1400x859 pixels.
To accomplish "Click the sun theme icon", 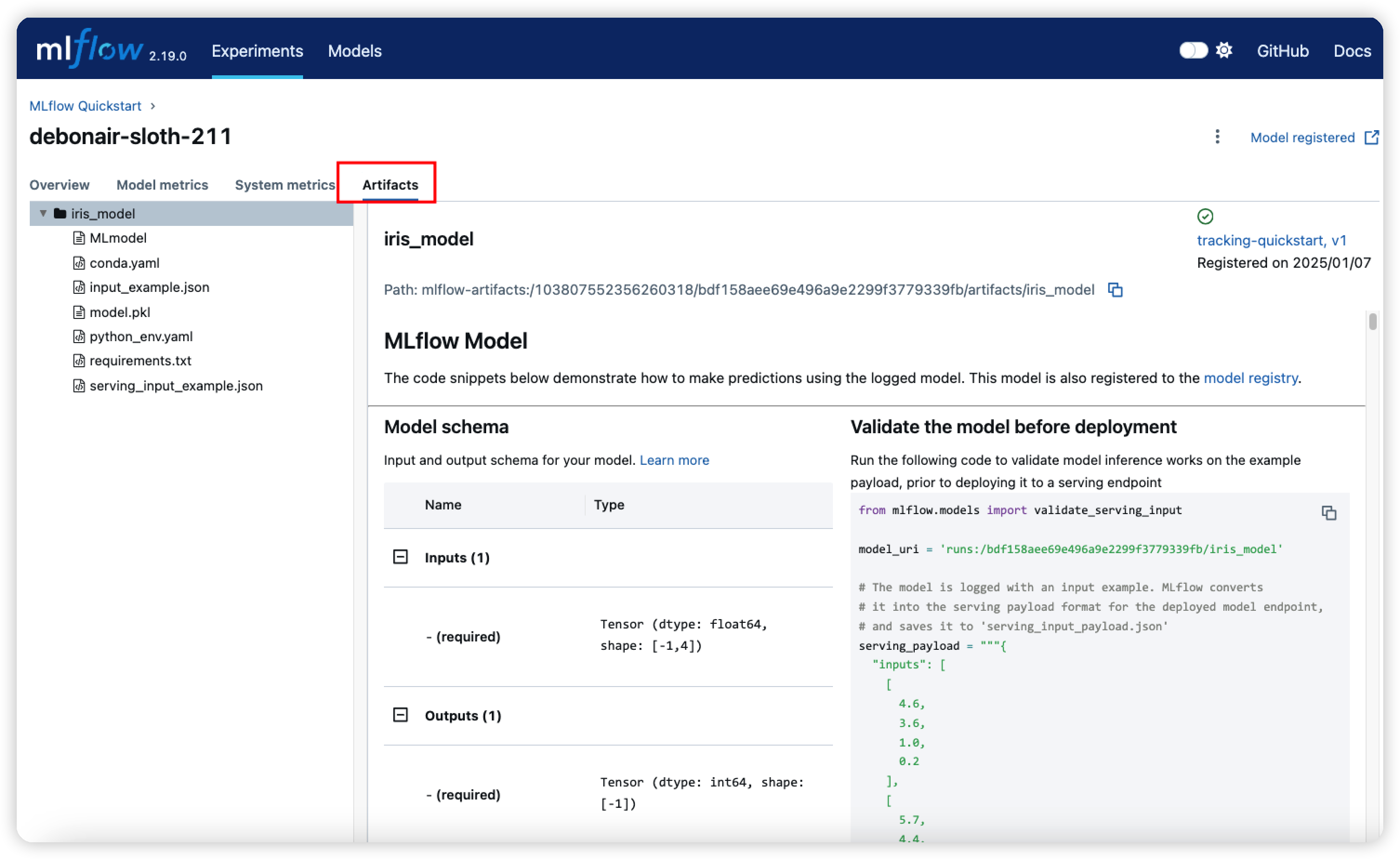I will click(x=1224, y=51).
